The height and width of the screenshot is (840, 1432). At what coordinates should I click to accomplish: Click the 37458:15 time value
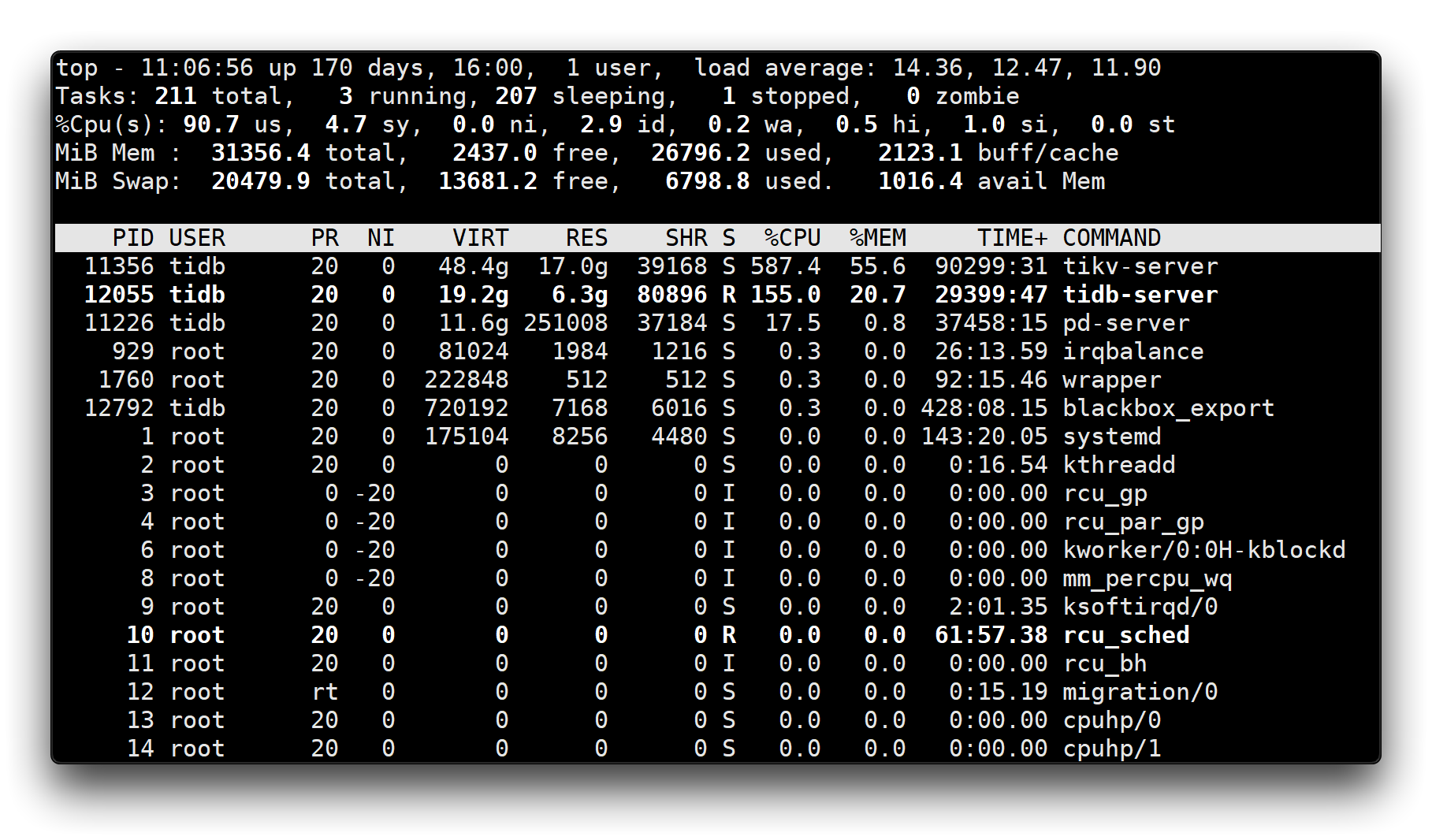(991, 323)
